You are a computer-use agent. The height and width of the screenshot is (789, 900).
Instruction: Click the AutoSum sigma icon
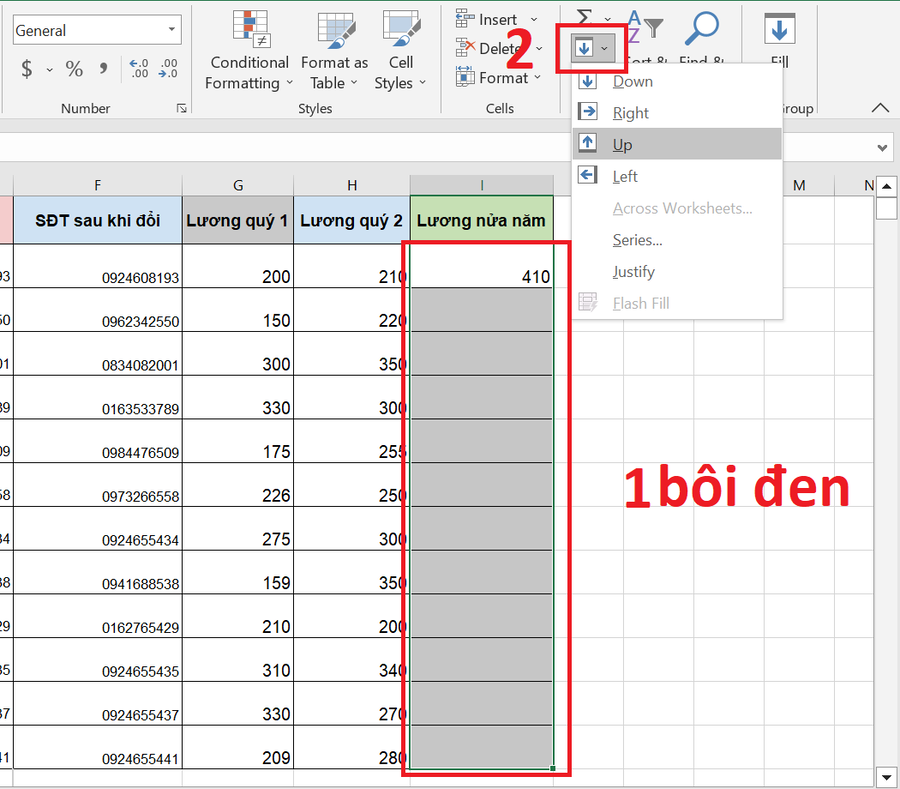click(x=584, y=15)
